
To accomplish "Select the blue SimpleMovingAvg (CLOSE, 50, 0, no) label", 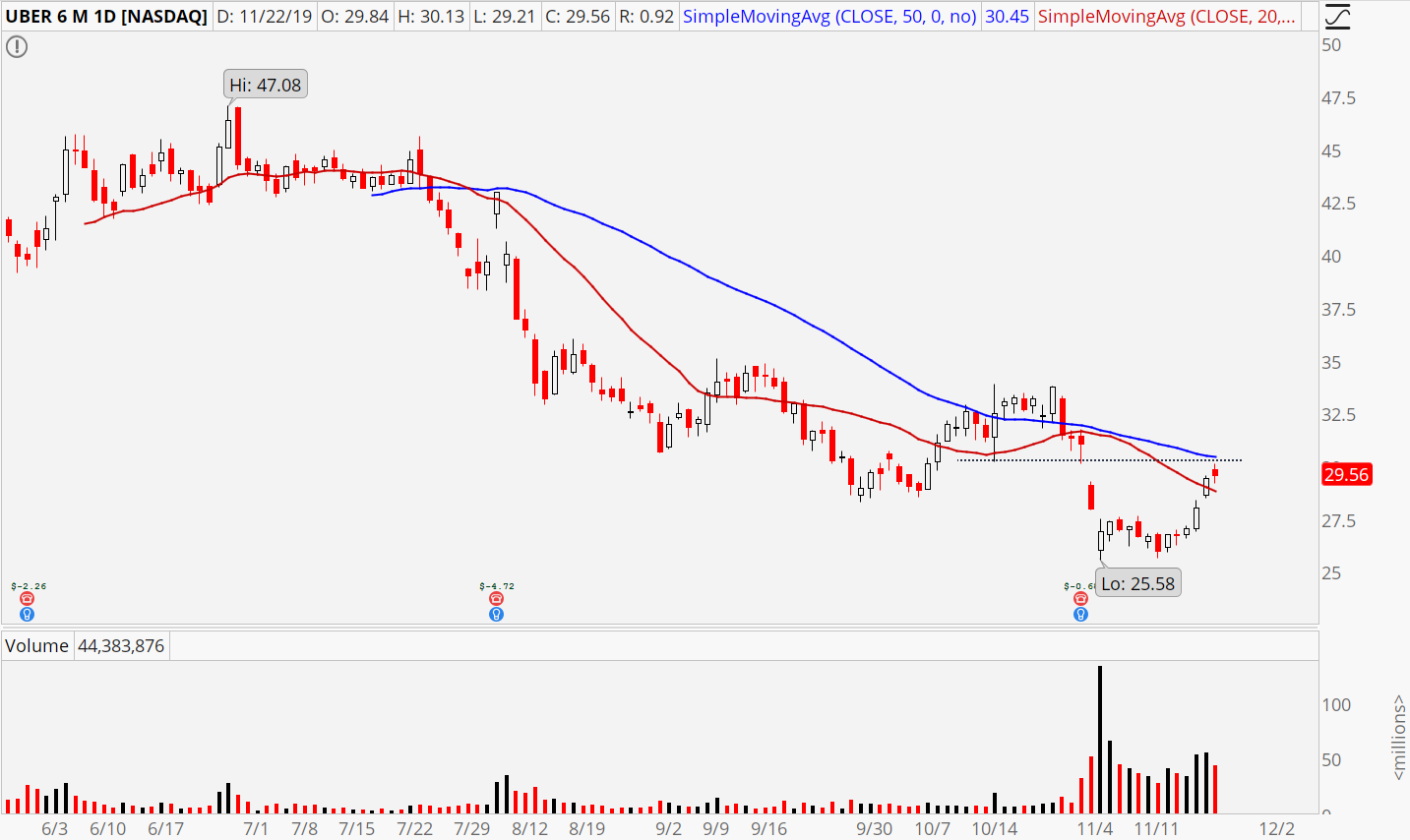I will tap(829, 17).
